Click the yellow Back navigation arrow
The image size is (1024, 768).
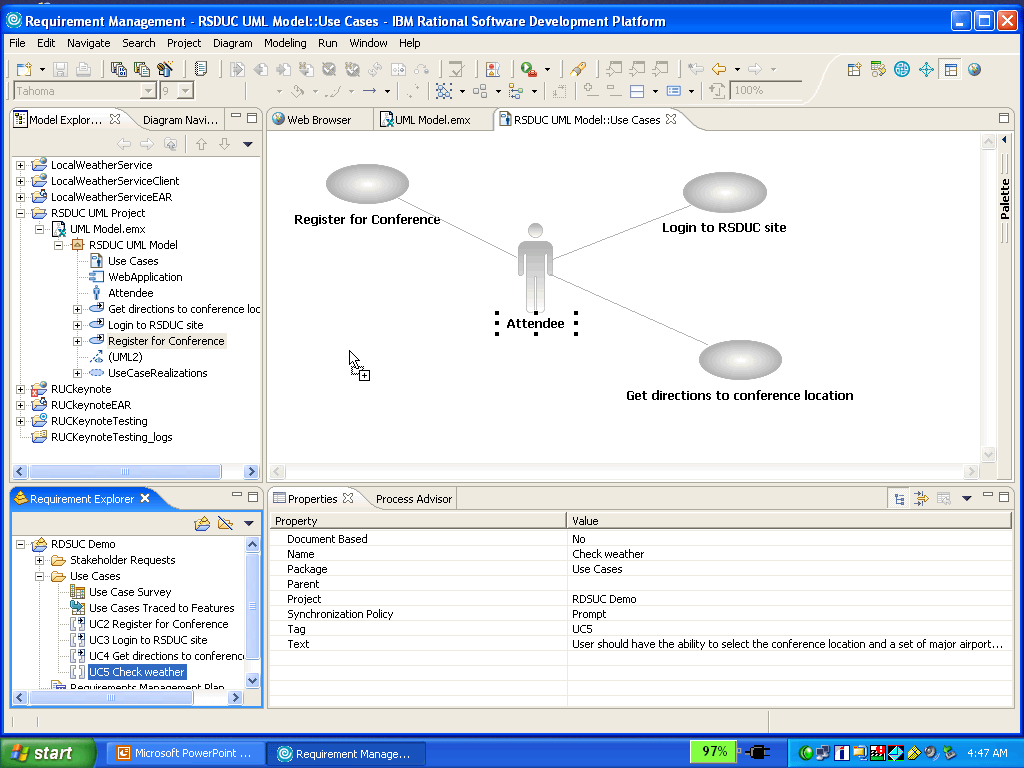[719, 69]
